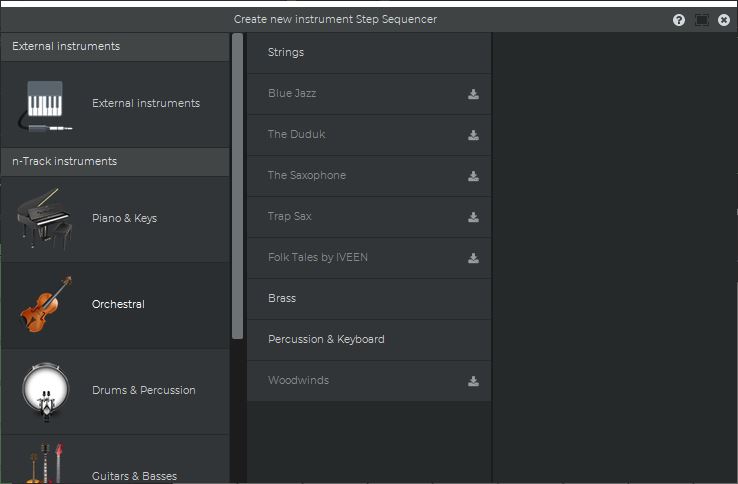Download the Trap Sax instrument

473,217
